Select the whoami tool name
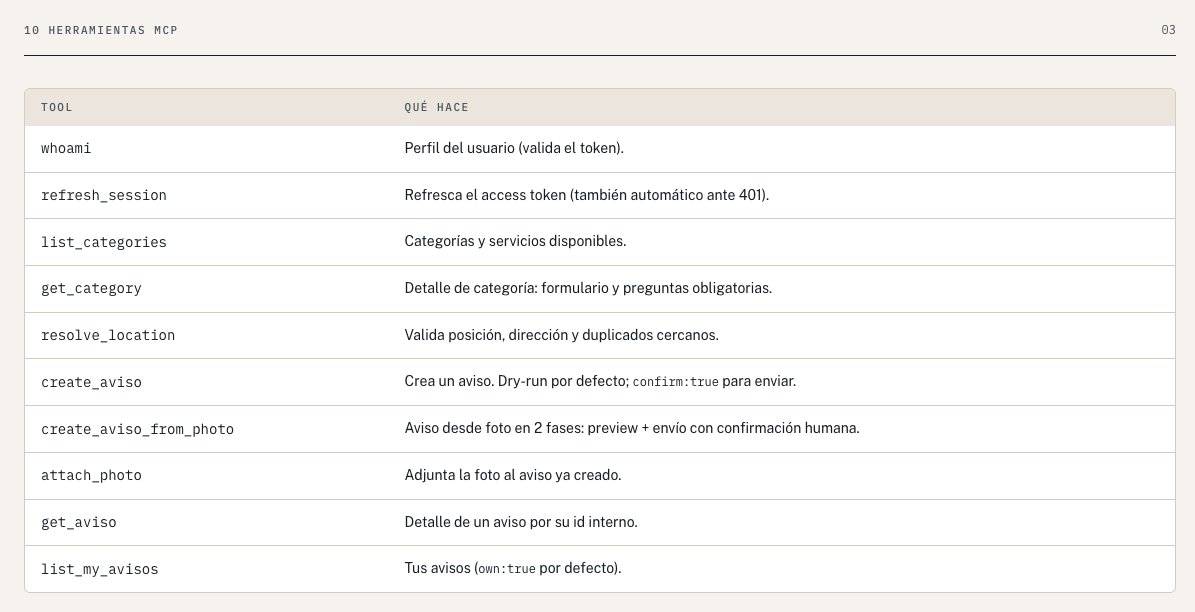The width and height of the screenshot is (1195, 612). [66, 149]
